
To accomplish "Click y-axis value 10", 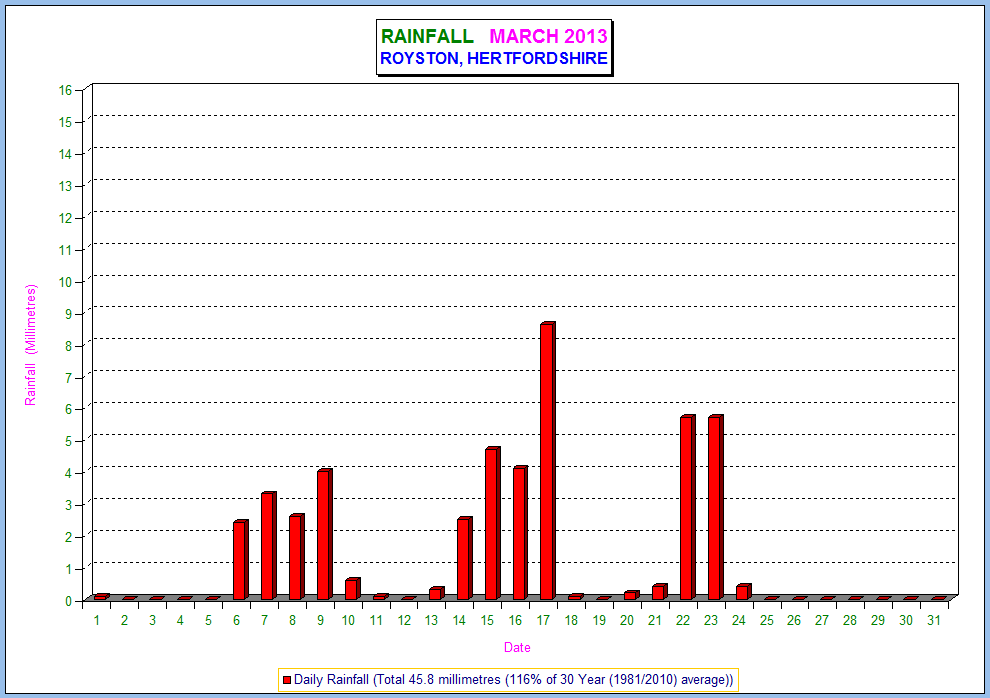I will [x=66, y=282].
